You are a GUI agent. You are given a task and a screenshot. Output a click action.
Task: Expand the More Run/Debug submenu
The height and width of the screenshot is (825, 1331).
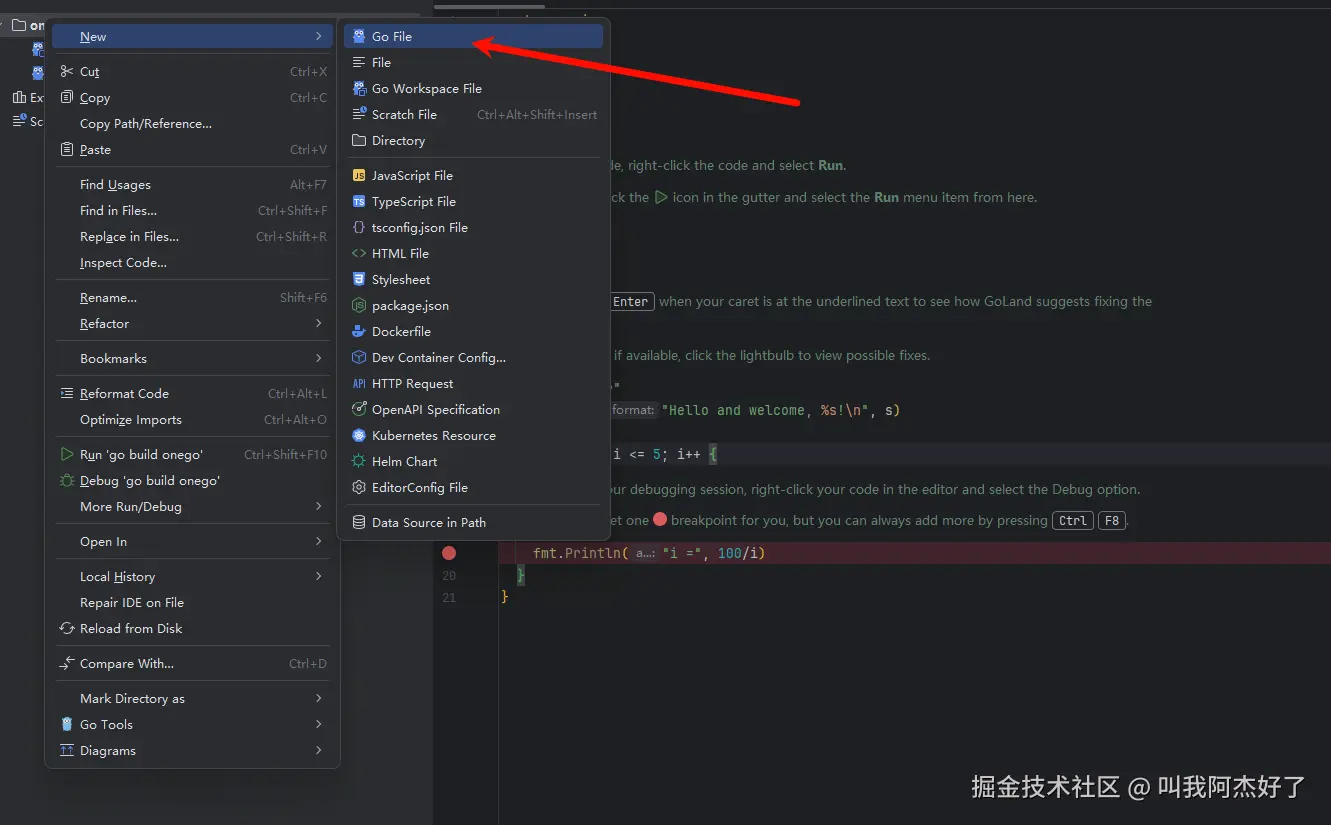(319, 506)
